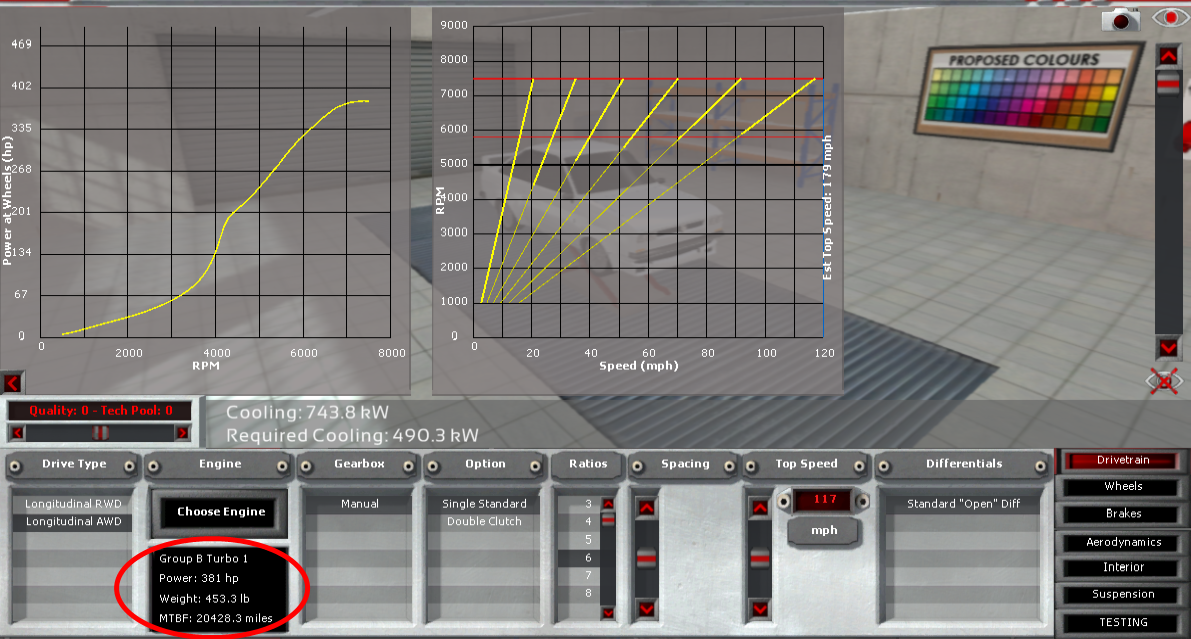The width and height of the screenshot is (1191, 639).
Task: Click the camera zoom scroll-up arrow
Action: click(1167, 55)
